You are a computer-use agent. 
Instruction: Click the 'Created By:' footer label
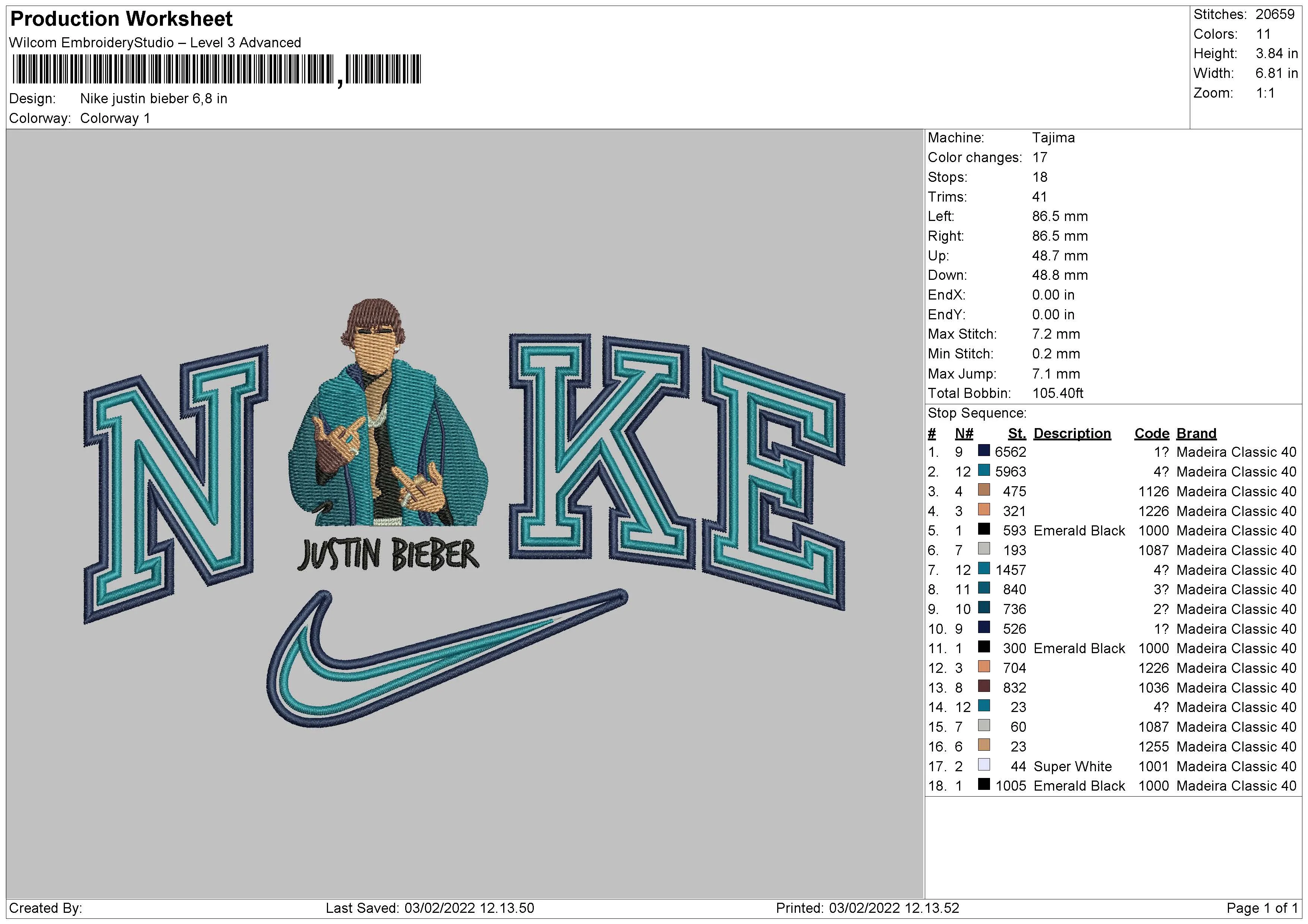pyautogui.click(x=45, y=908)
